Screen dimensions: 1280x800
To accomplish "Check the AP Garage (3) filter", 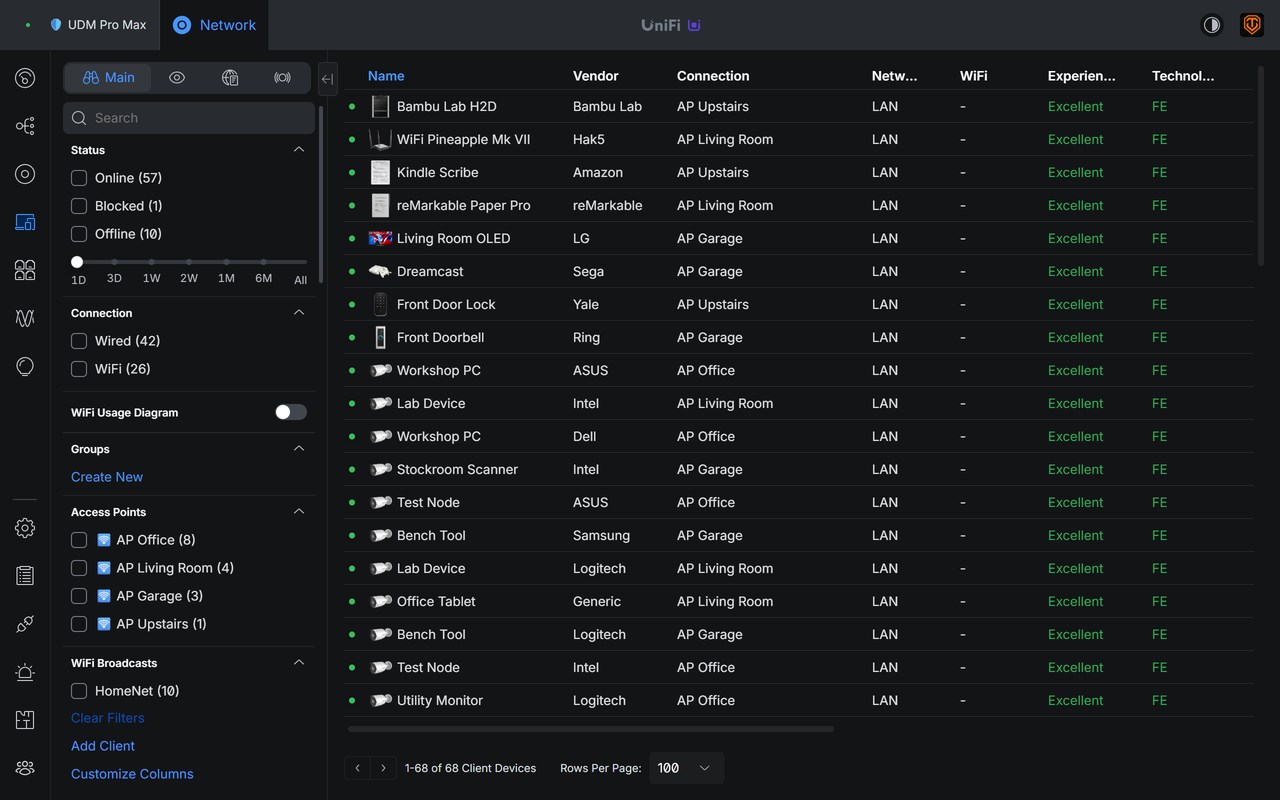I will click(x=79, y=596).
